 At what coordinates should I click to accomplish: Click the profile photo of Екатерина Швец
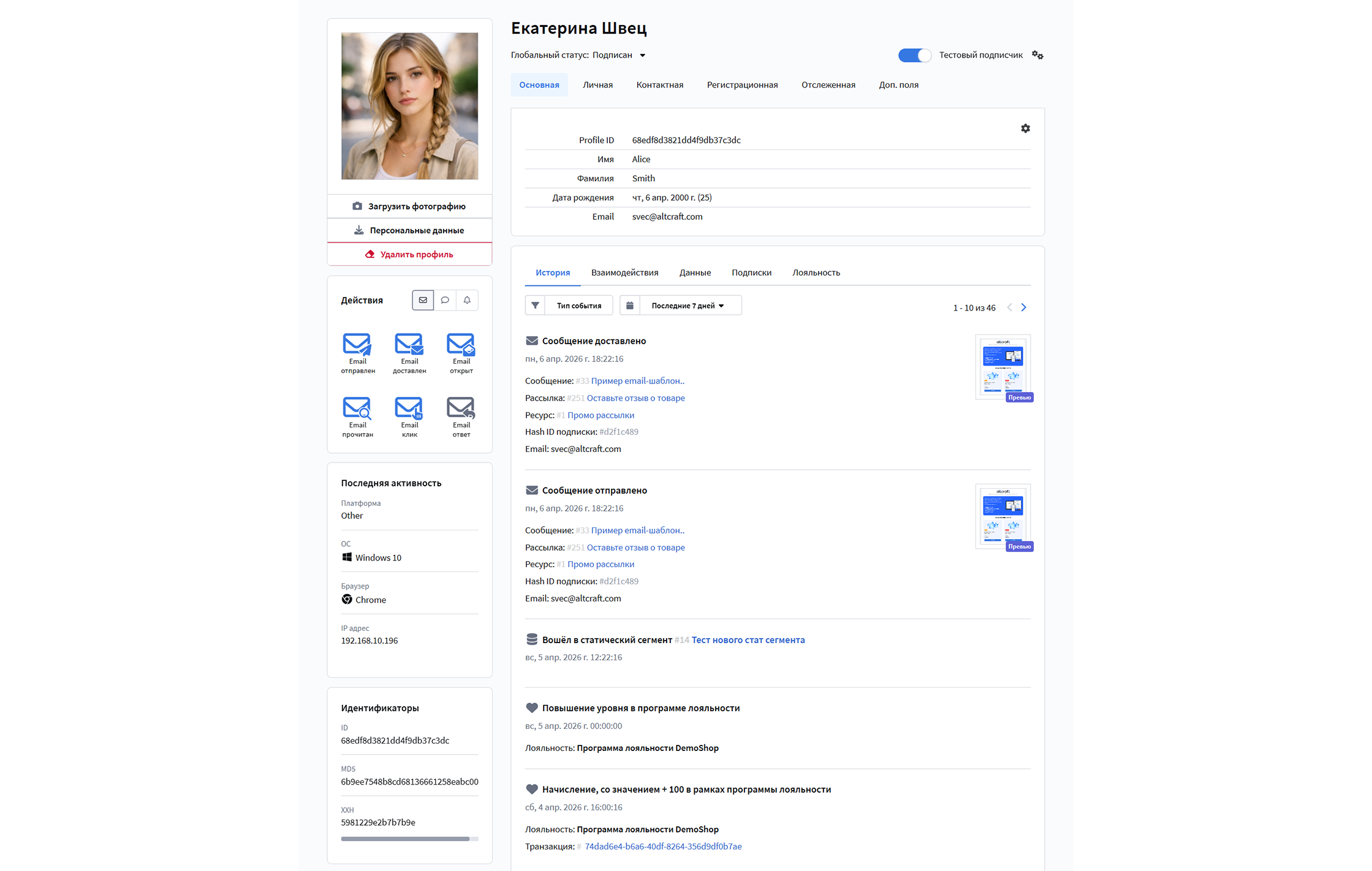coord(409,106)
